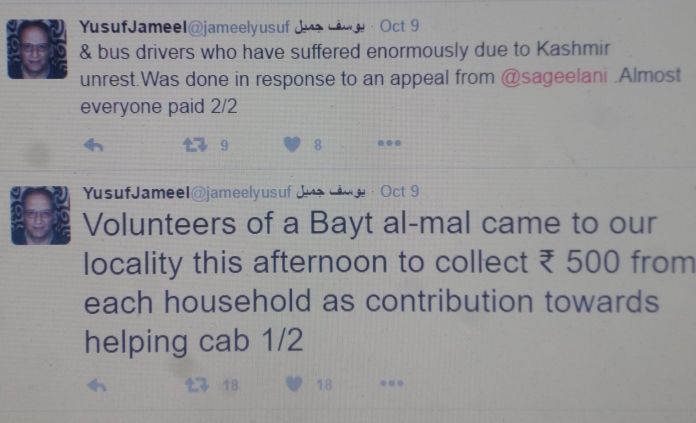Open the tweet text about ₹ 500 collection
The height and width of the screenshot is (423, 696).
click(390, 282)
